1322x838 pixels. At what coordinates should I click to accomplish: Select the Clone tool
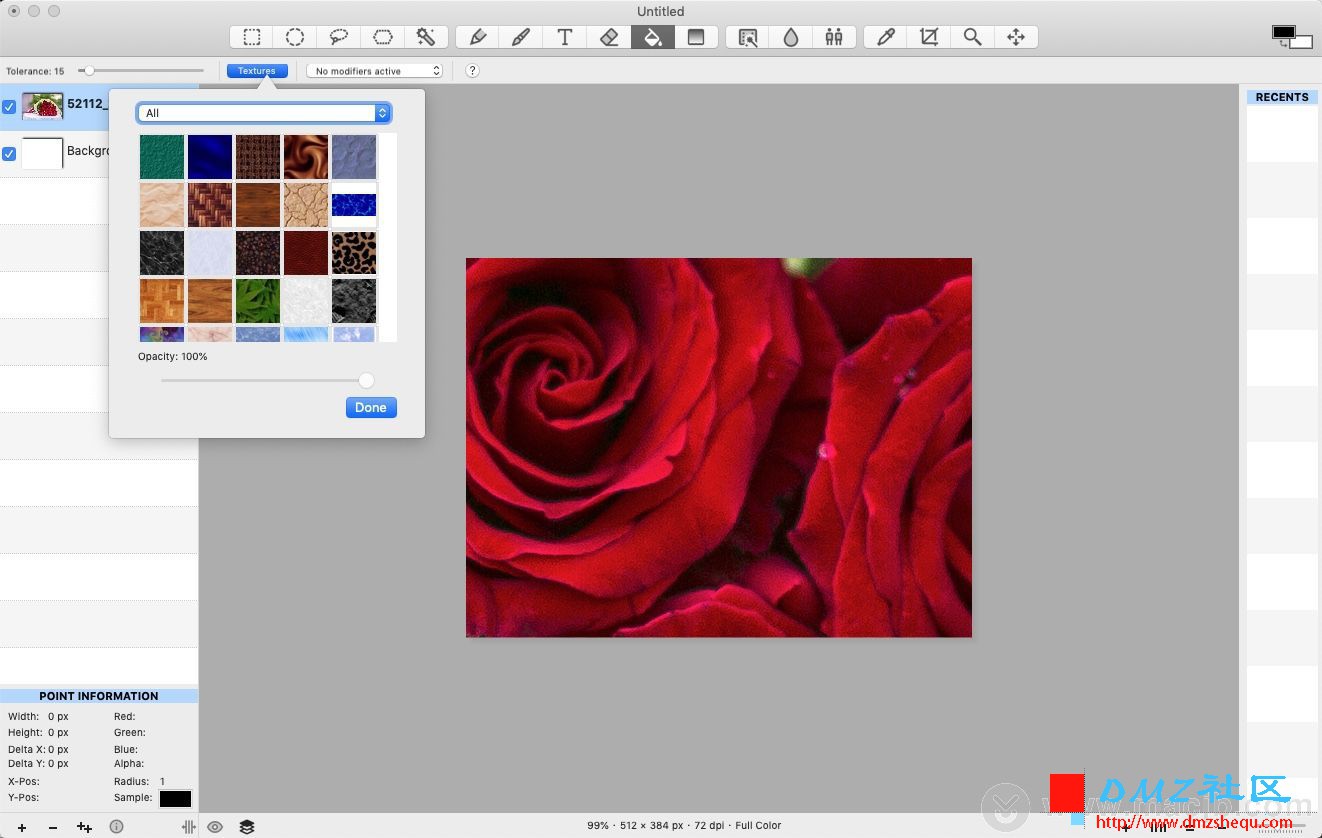point(834,37)
